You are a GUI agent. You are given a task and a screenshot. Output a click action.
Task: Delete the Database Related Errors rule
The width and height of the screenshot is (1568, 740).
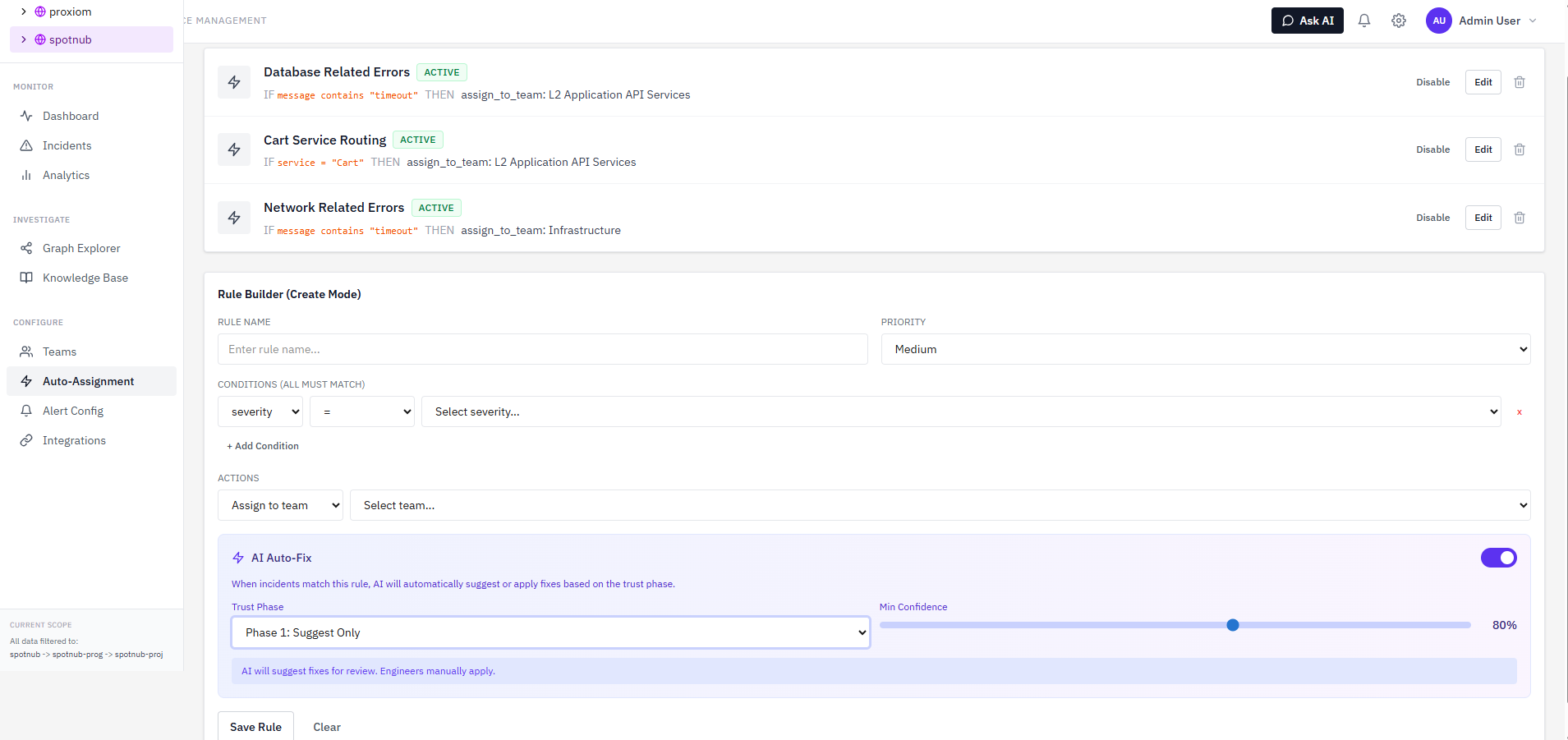[x=1520, y=82]
